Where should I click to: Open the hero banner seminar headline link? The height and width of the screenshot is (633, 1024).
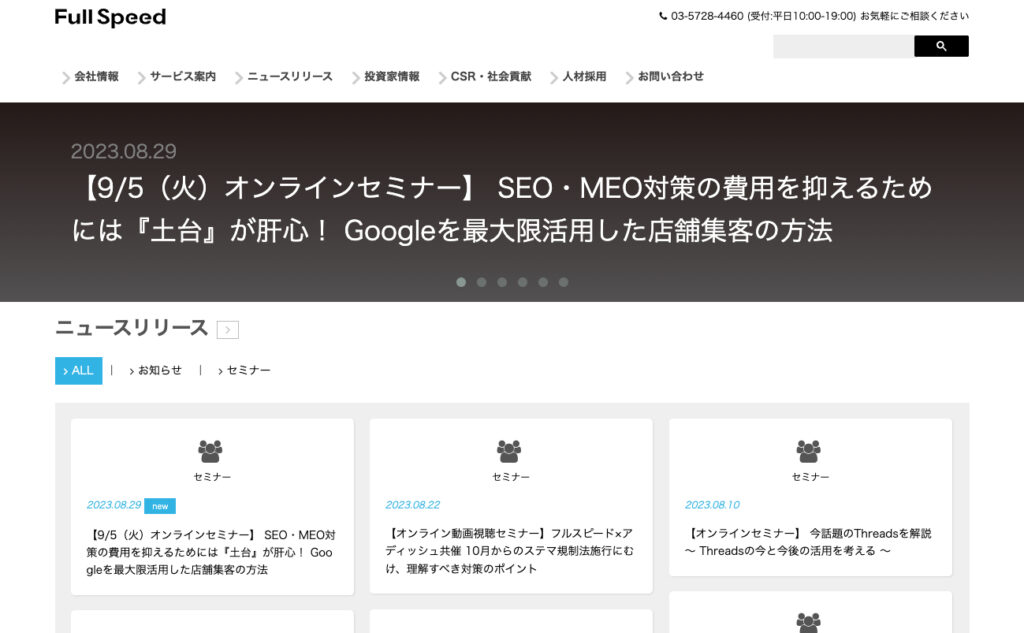coord(501,209)
